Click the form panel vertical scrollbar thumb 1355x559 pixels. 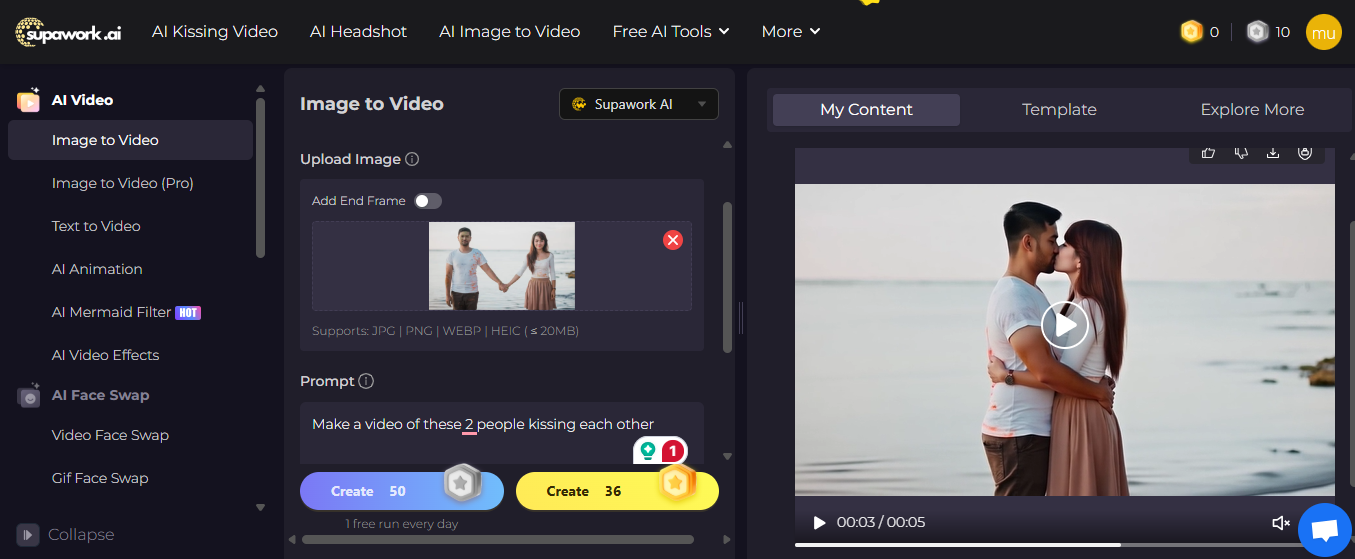click(727, 277)
